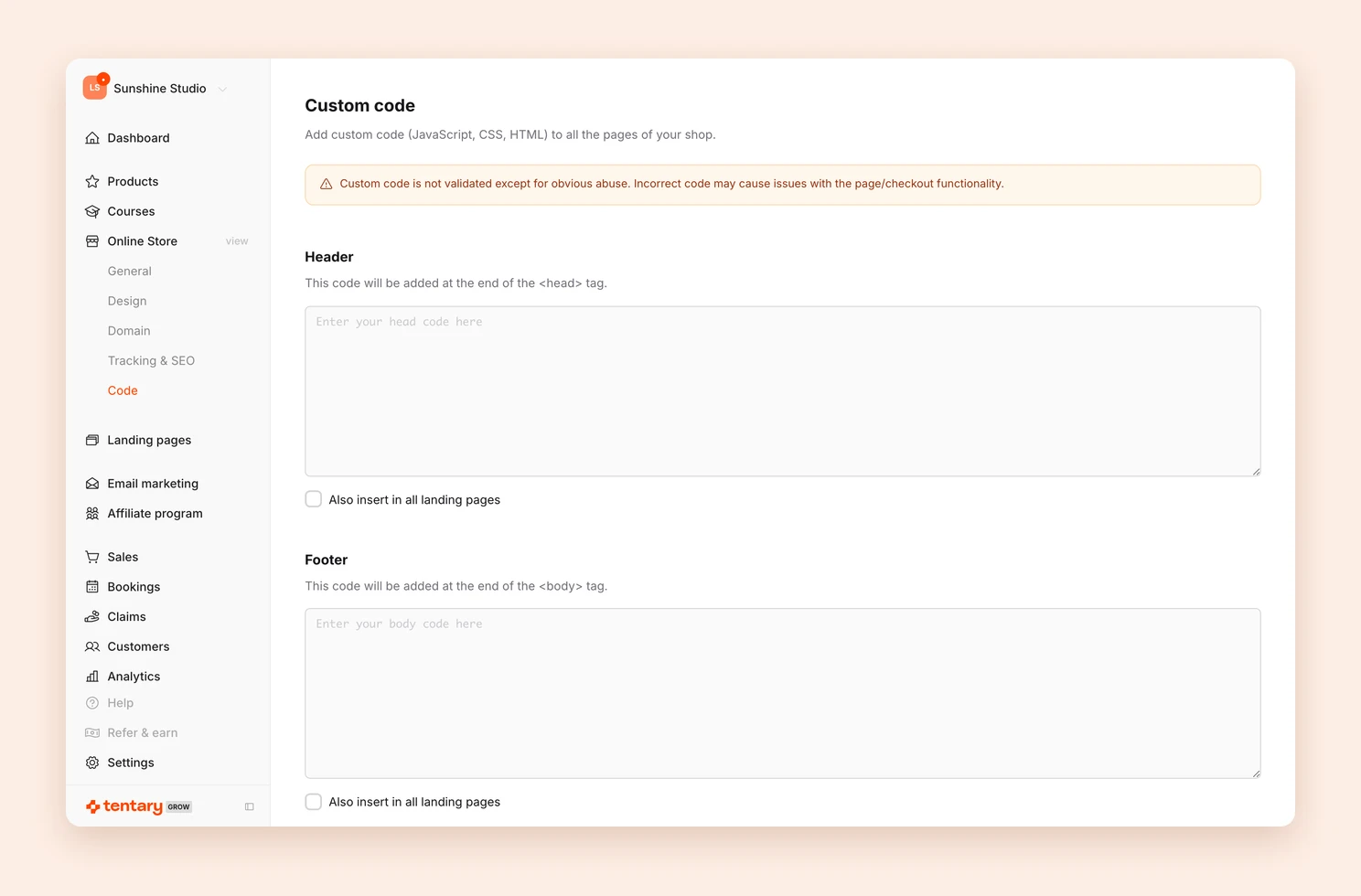1361x896 pixels.
Task: Click the Bookings calendar icon
Action: [92, 587]
